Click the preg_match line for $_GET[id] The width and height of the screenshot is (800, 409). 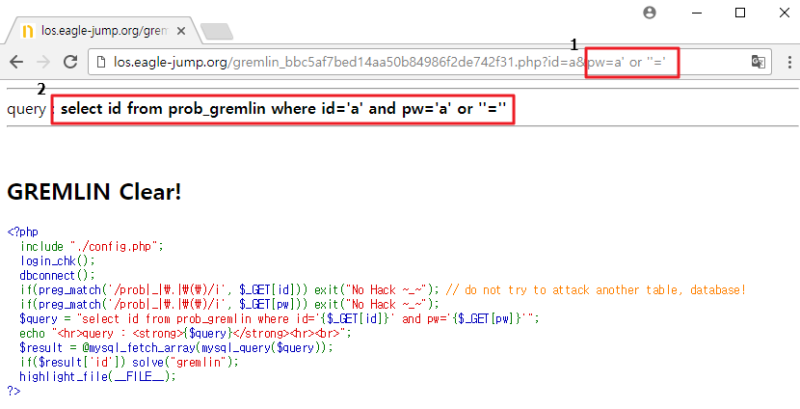coord(230,290)
